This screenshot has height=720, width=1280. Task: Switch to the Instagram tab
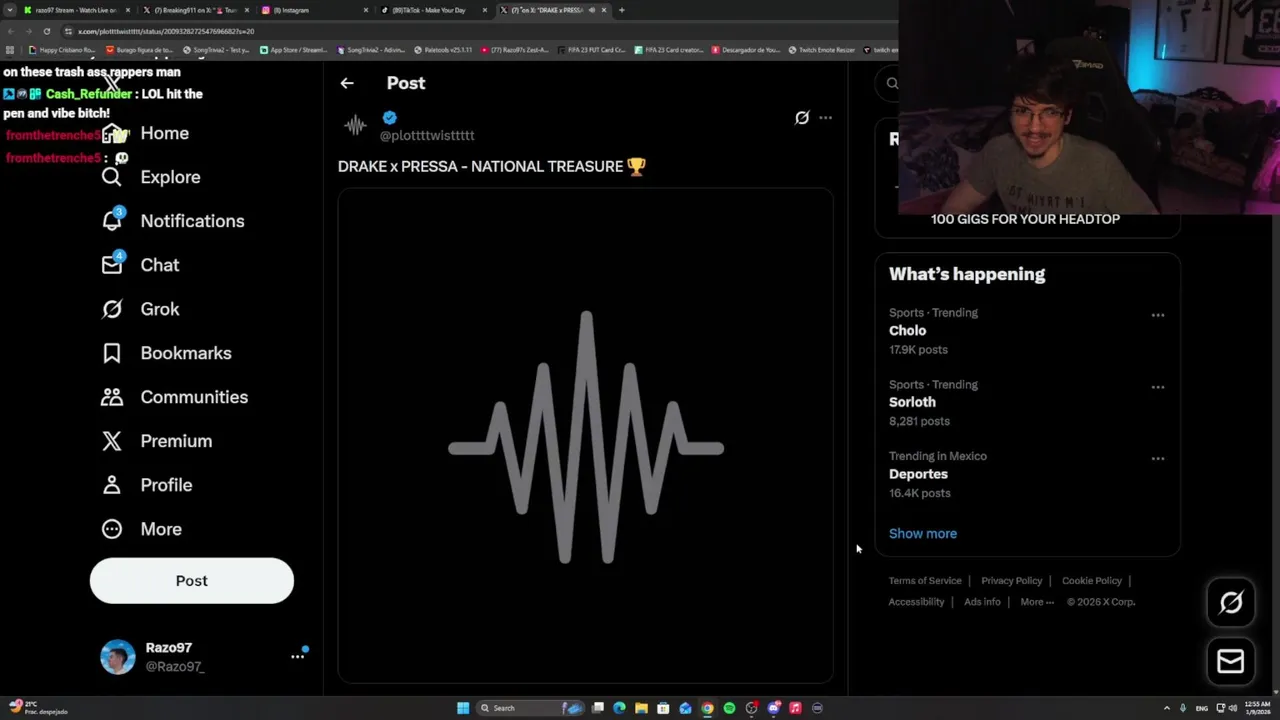(314, 10)
